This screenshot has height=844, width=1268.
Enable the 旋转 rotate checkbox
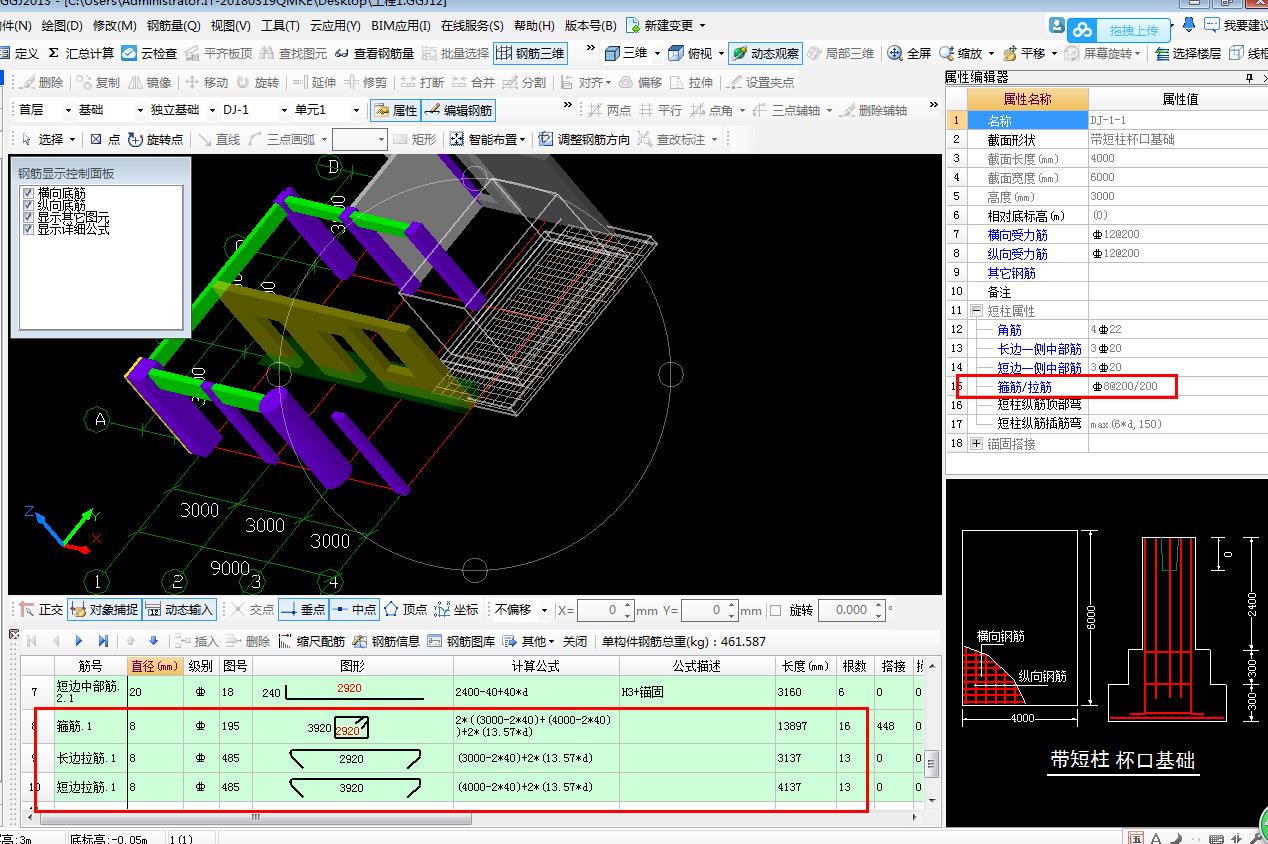776,610
